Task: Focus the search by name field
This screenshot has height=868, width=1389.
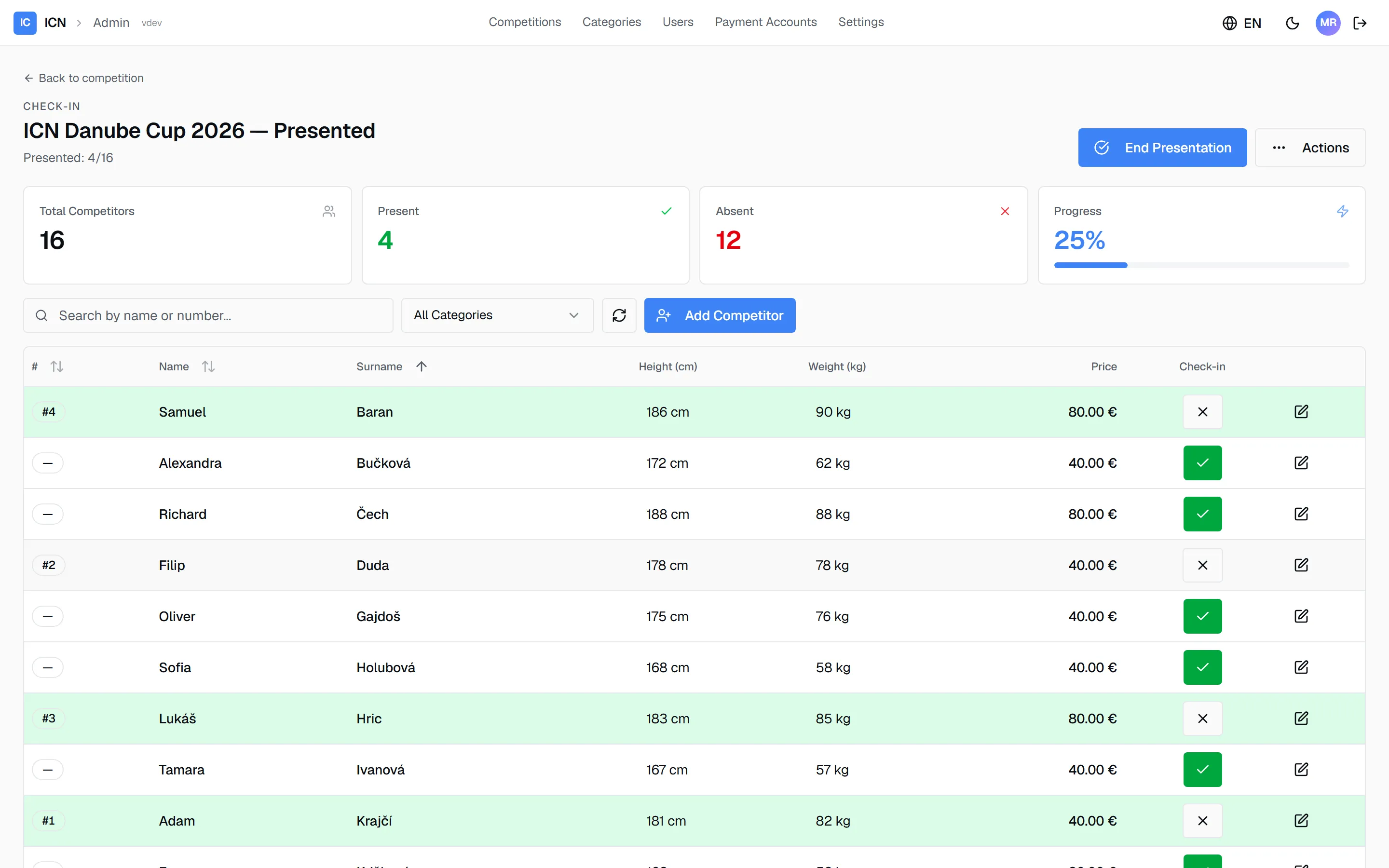Action: pos(208,315)
